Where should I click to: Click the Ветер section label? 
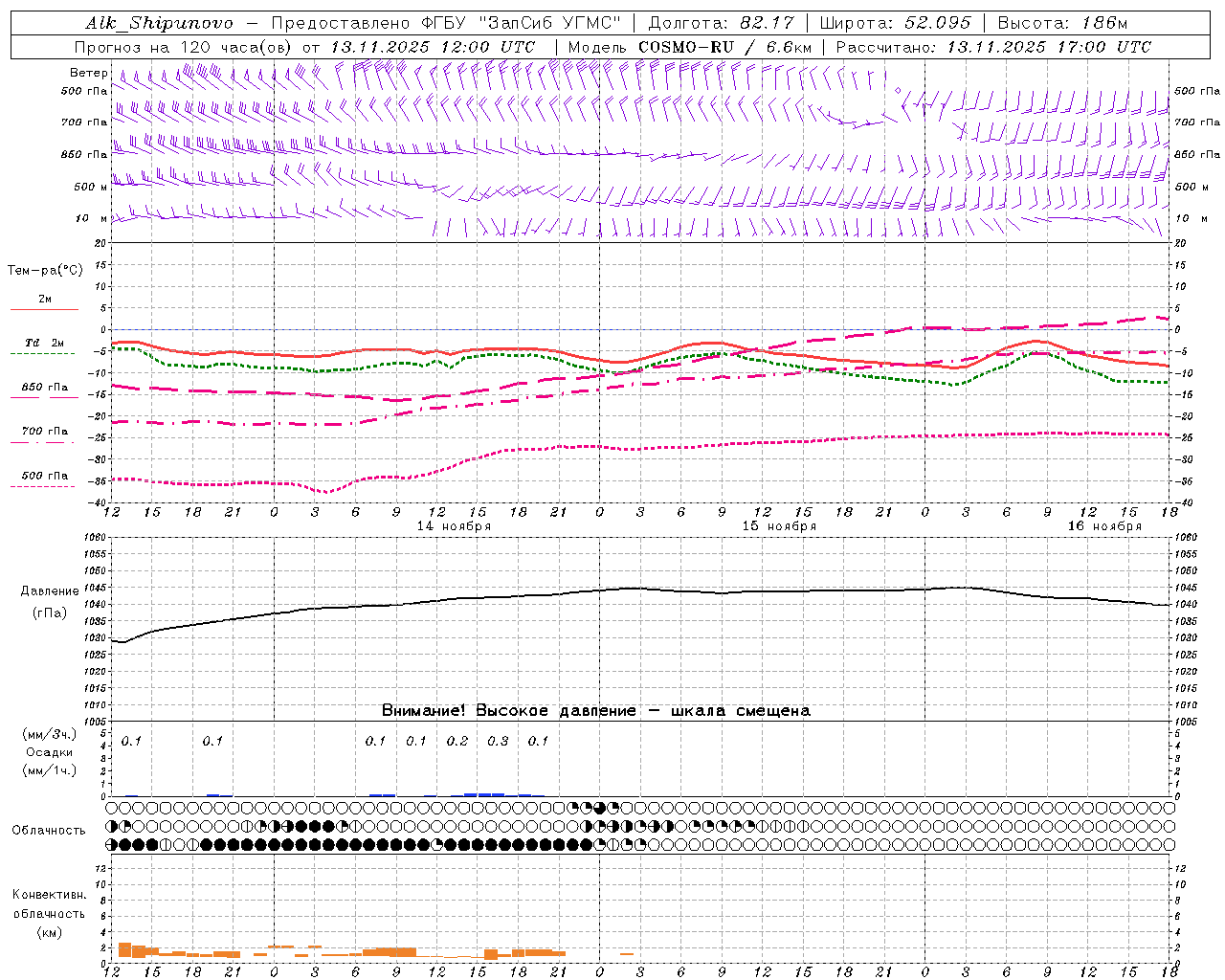(89, 73)
